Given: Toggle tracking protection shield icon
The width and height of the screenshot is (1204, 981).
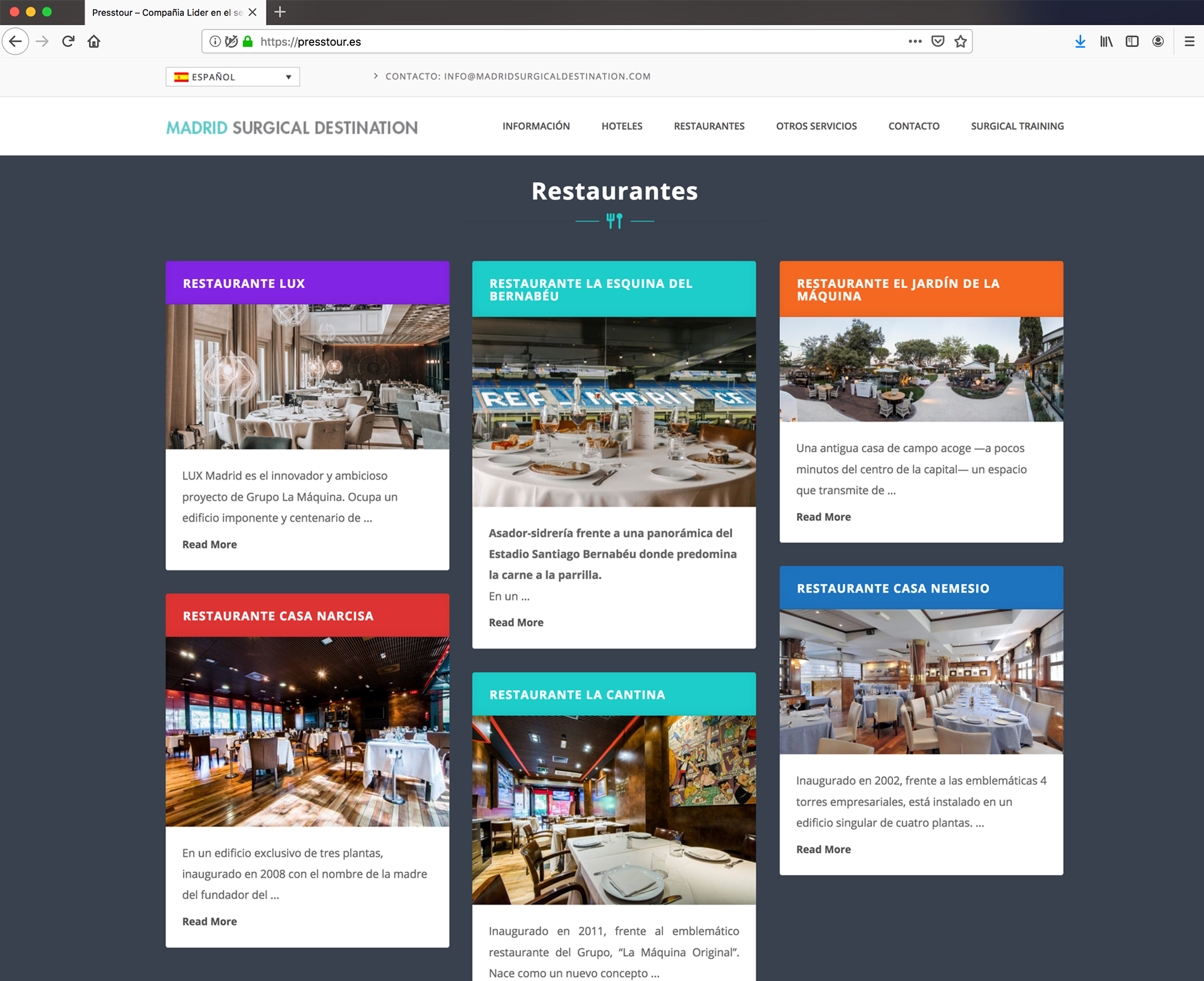Looking at the screenshot, I should coord(231,41).
